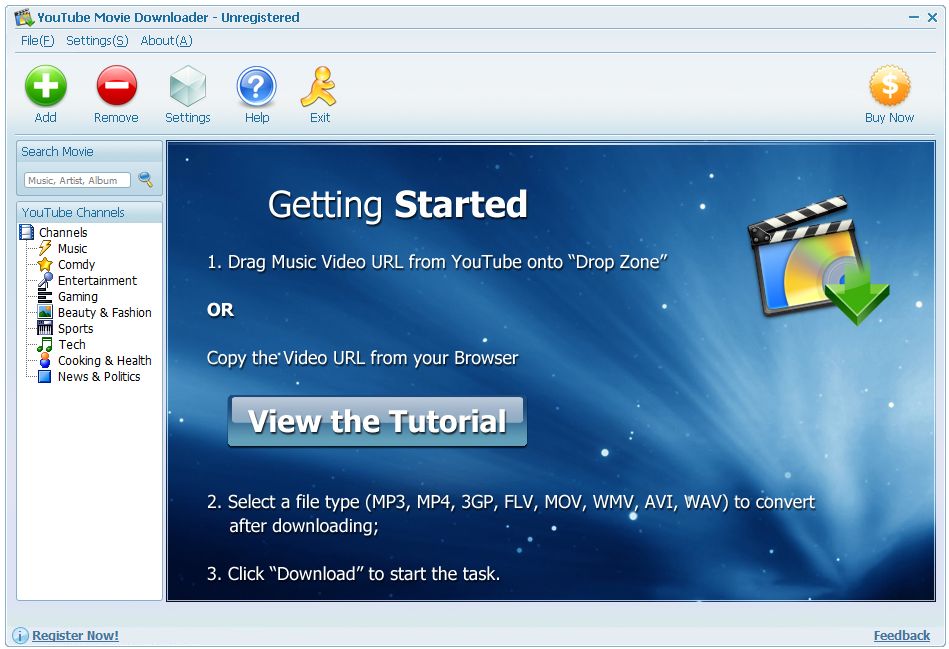
Task: Open the Feedback link
Action: [902, 635]
